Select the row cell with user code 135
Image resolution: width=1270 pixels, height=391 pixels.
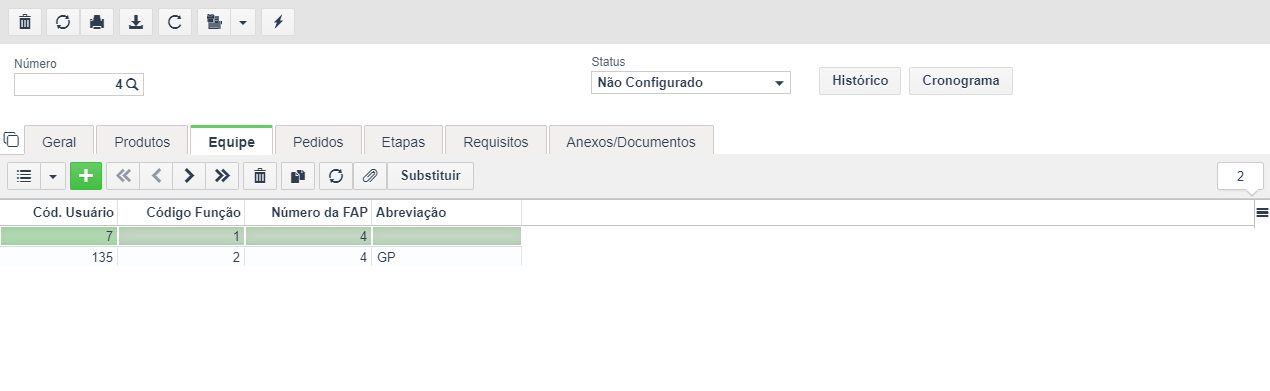(59, 256)
